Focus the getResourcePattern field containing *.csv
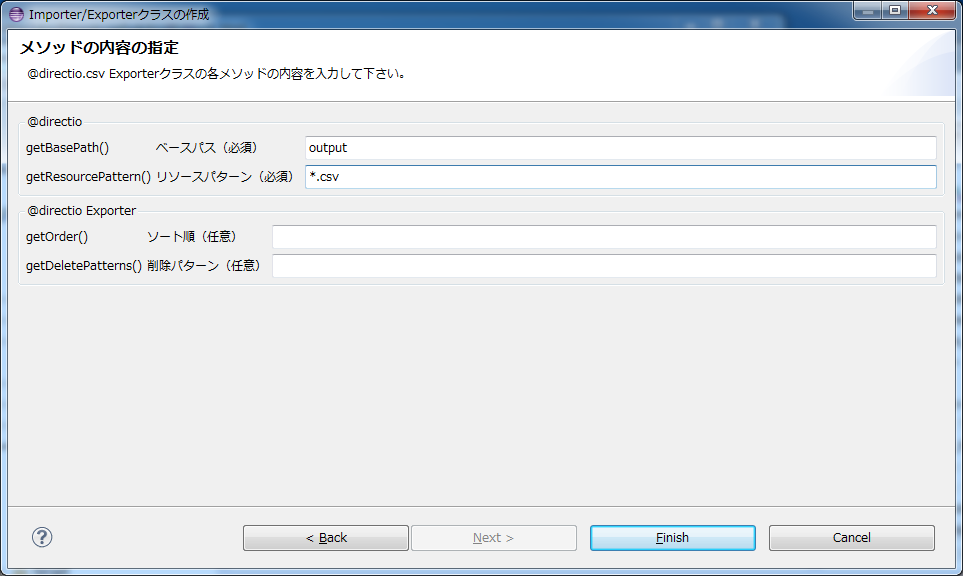The height and width of the screenshot is (576, 963). tap(620, 177)
